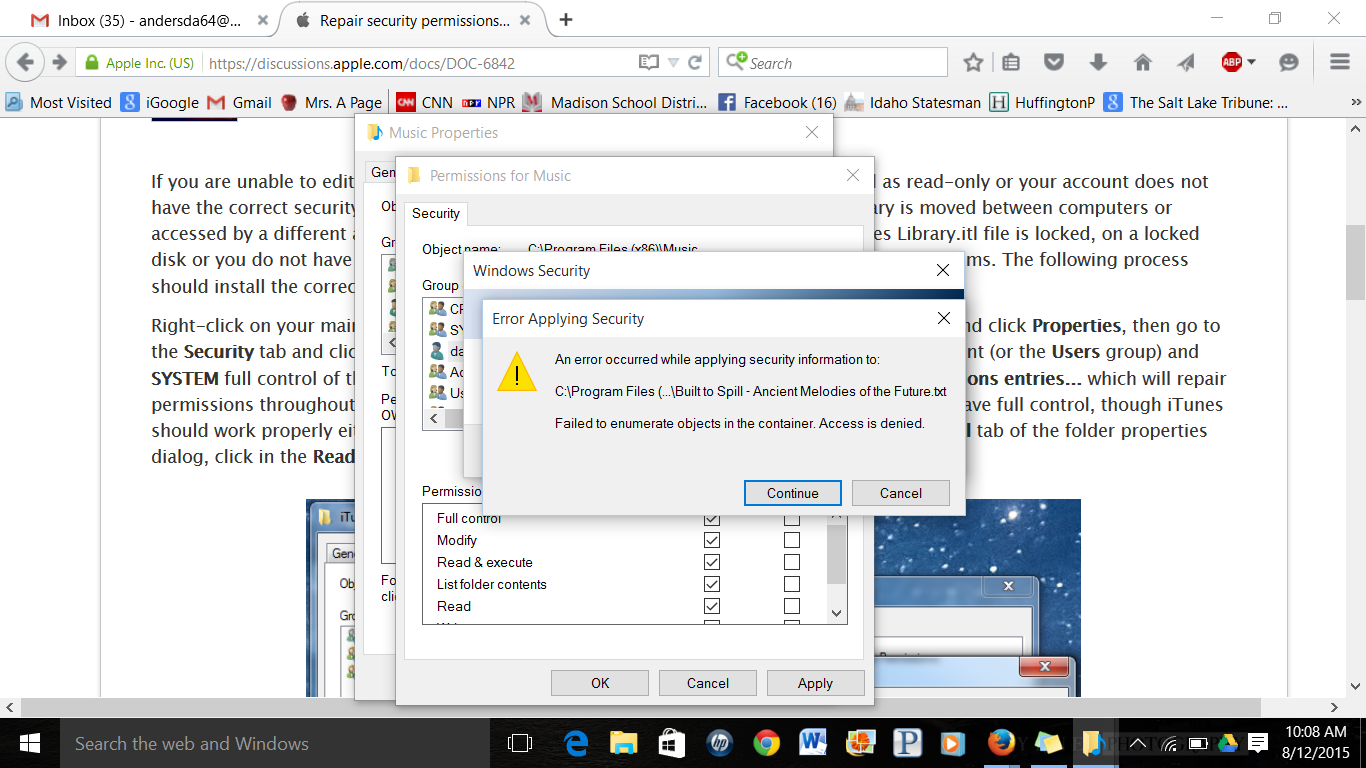Select the Security tab in Permissions window
The width and height of the screenshot is (1366, 768).
pos(436,213)
